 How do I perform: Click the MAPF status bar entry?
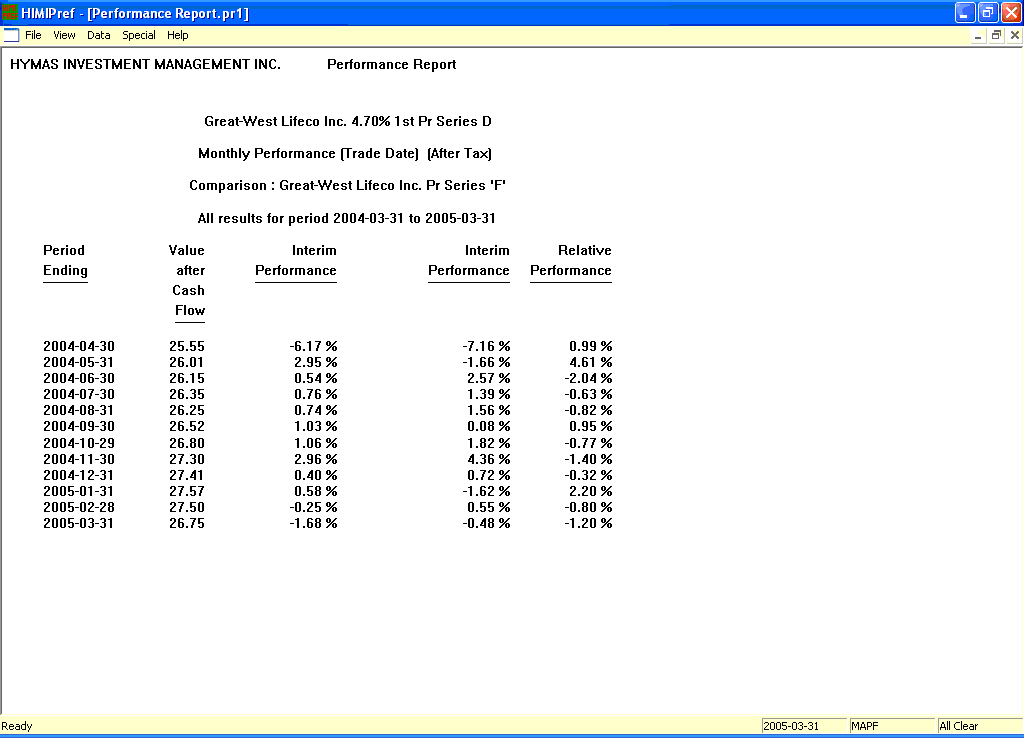coord(892,726)
